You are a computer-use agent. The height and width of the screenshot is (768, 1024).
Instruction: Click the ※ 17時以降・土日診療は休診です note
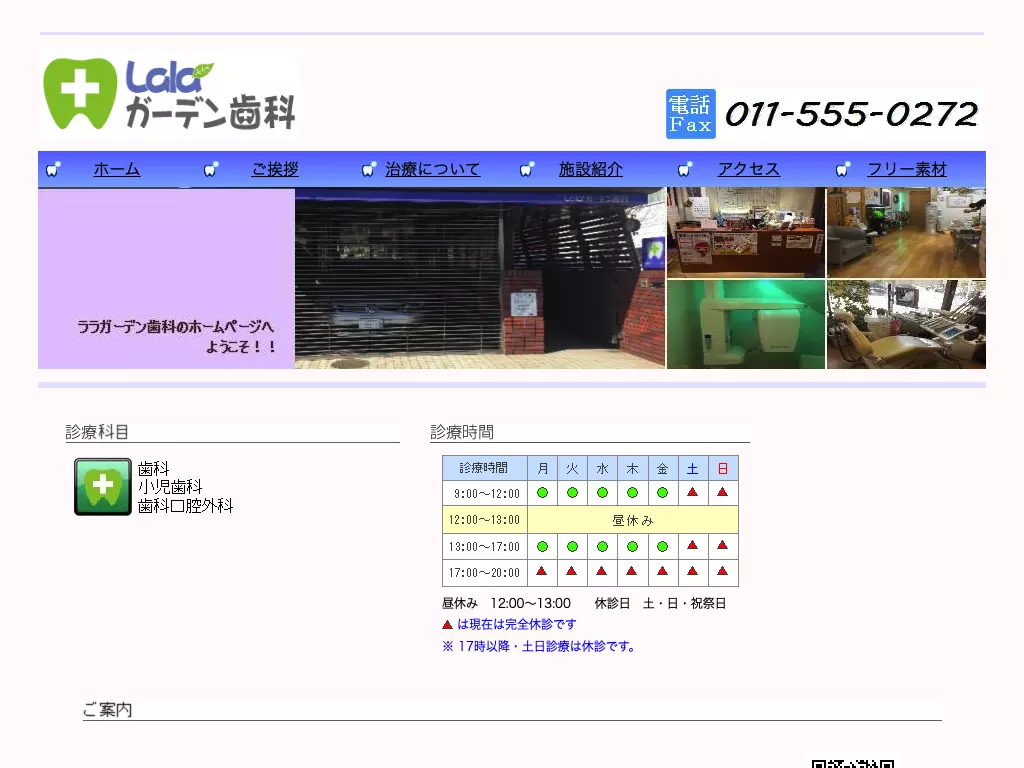point(539,647)
